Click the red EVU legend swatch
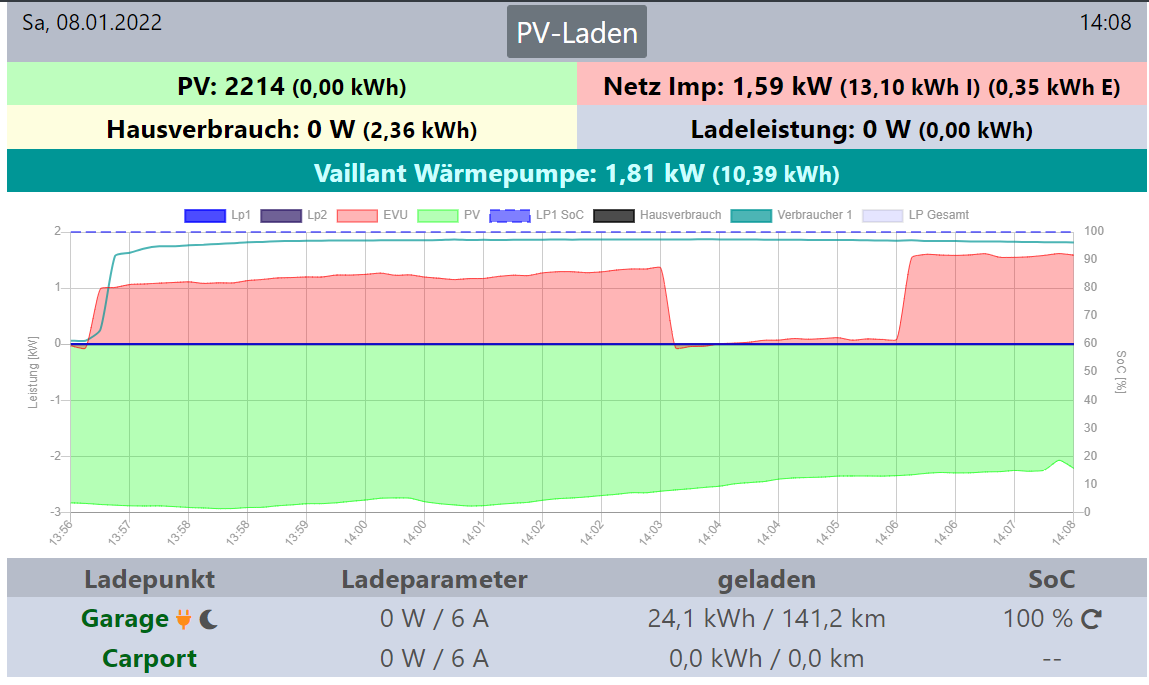1149x685 pixels. [357, 215]
